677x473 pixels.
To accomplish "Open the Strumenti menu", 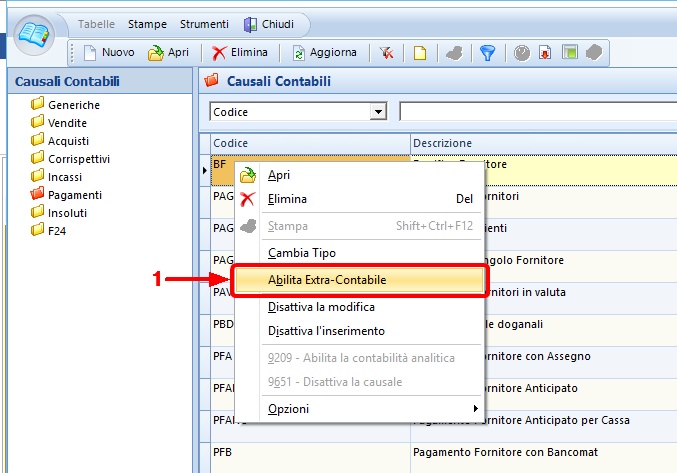I will [x=203, y=24].
